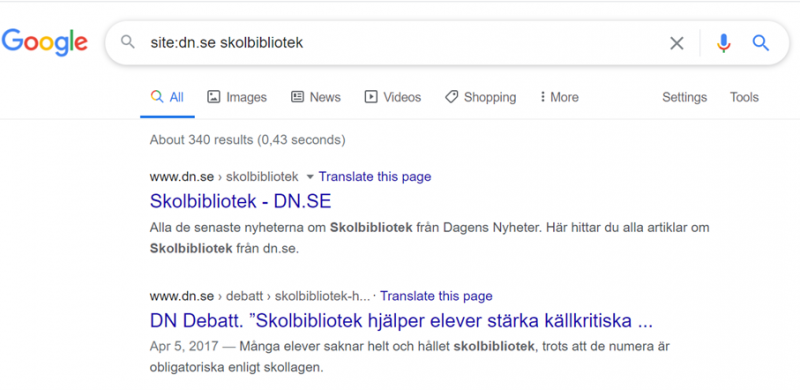Expand the More options menu
This screenshot has width=800, height=390.
coord(559,97)
